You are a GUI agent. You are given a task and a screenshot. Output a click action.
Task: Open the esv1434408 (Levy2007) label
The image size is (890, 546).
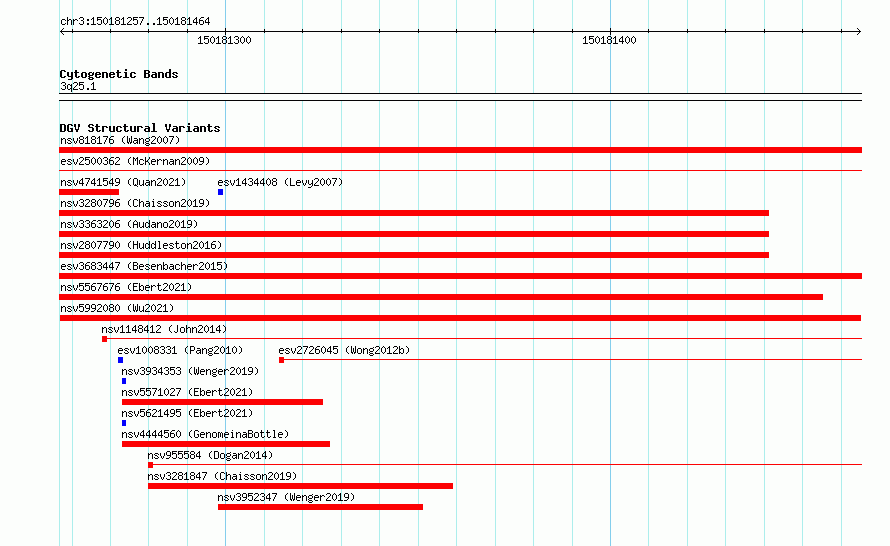coord(280,182)
